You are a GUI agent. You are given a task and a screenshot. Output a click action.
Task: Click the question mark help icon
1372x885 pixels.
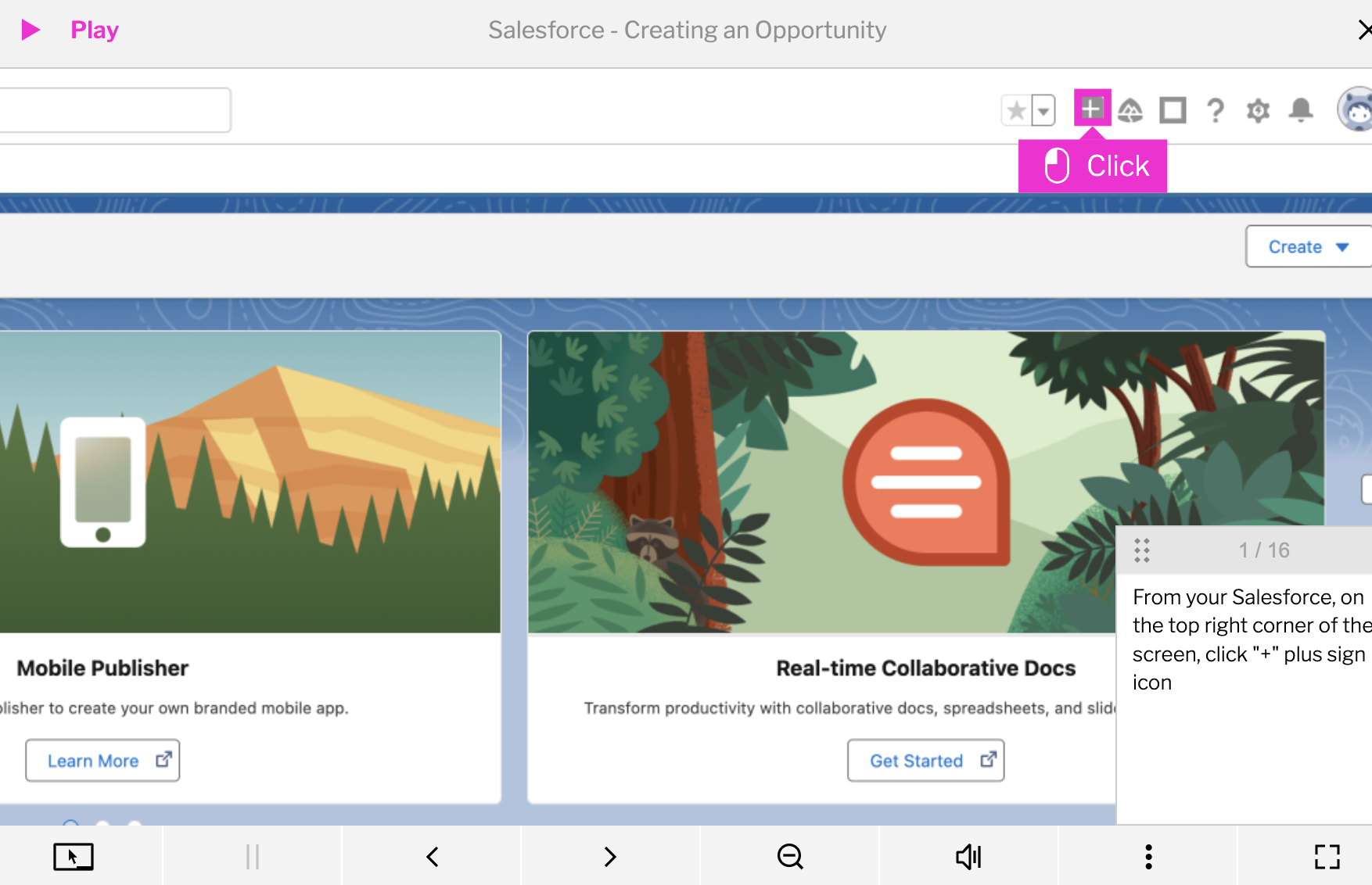1215,110
